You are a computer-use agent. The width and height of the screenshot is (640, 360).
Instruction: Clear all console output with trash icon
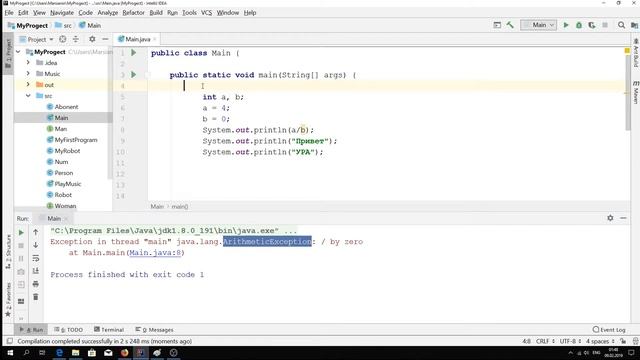(36, 297)
